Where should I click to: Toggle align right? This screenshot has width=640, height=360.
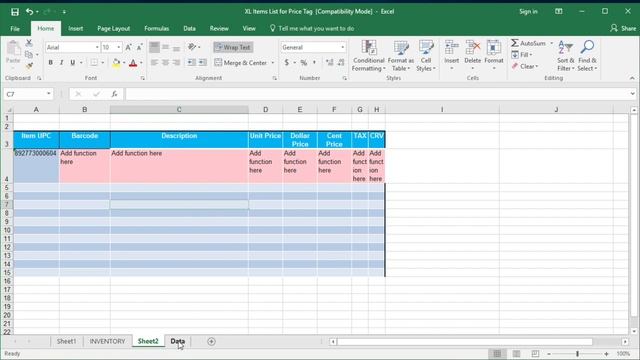176,62
